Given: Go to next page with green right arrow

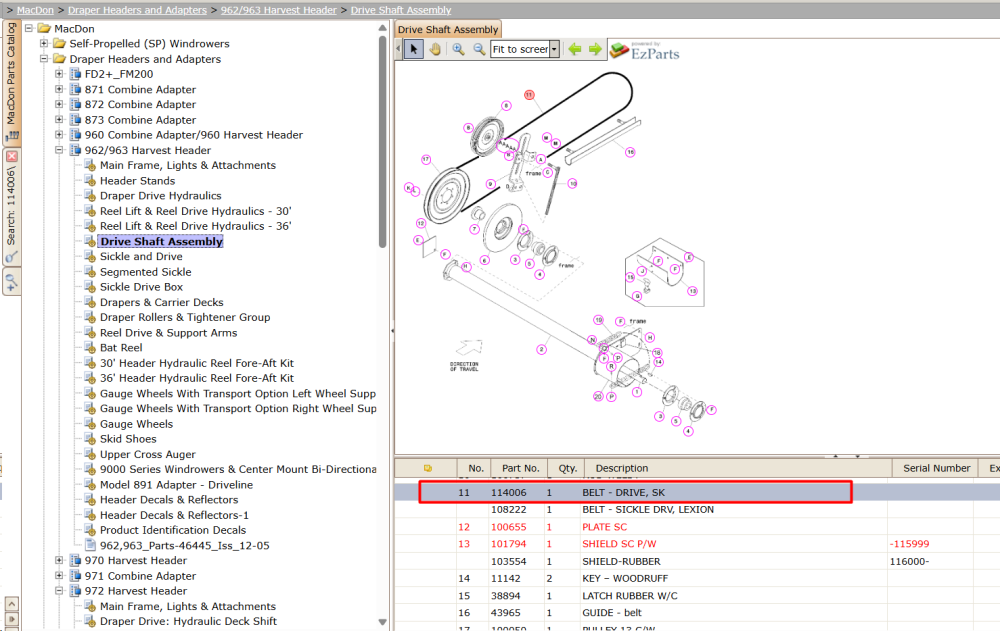Looking at the screenshot, I should coord(595,49).
